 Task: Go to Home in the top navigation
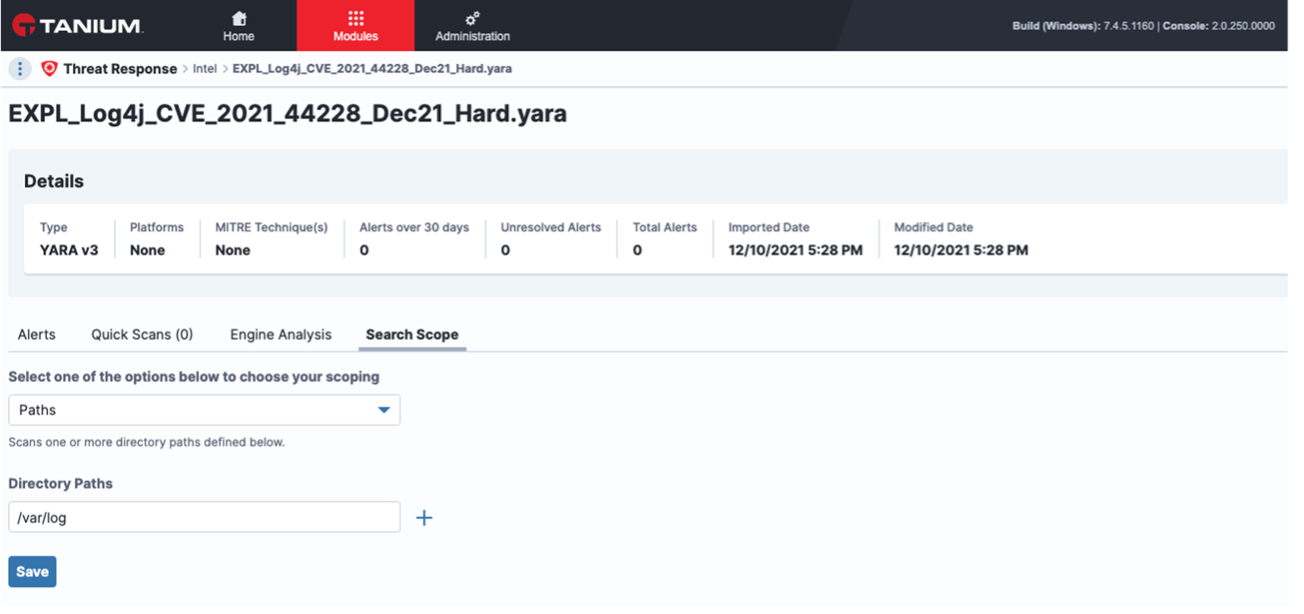(x=238, y=26)
